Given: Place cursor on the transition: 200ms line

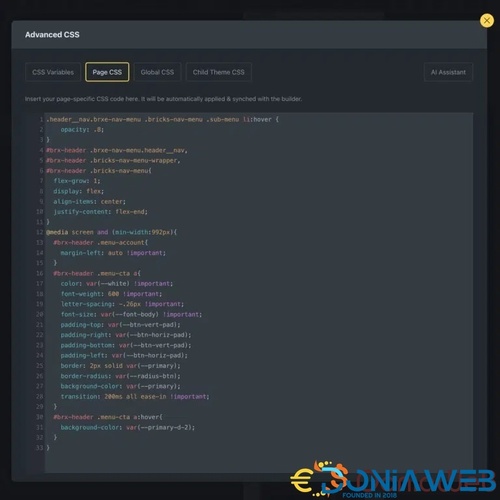Looking at the screenshot, I should point(135,397).
